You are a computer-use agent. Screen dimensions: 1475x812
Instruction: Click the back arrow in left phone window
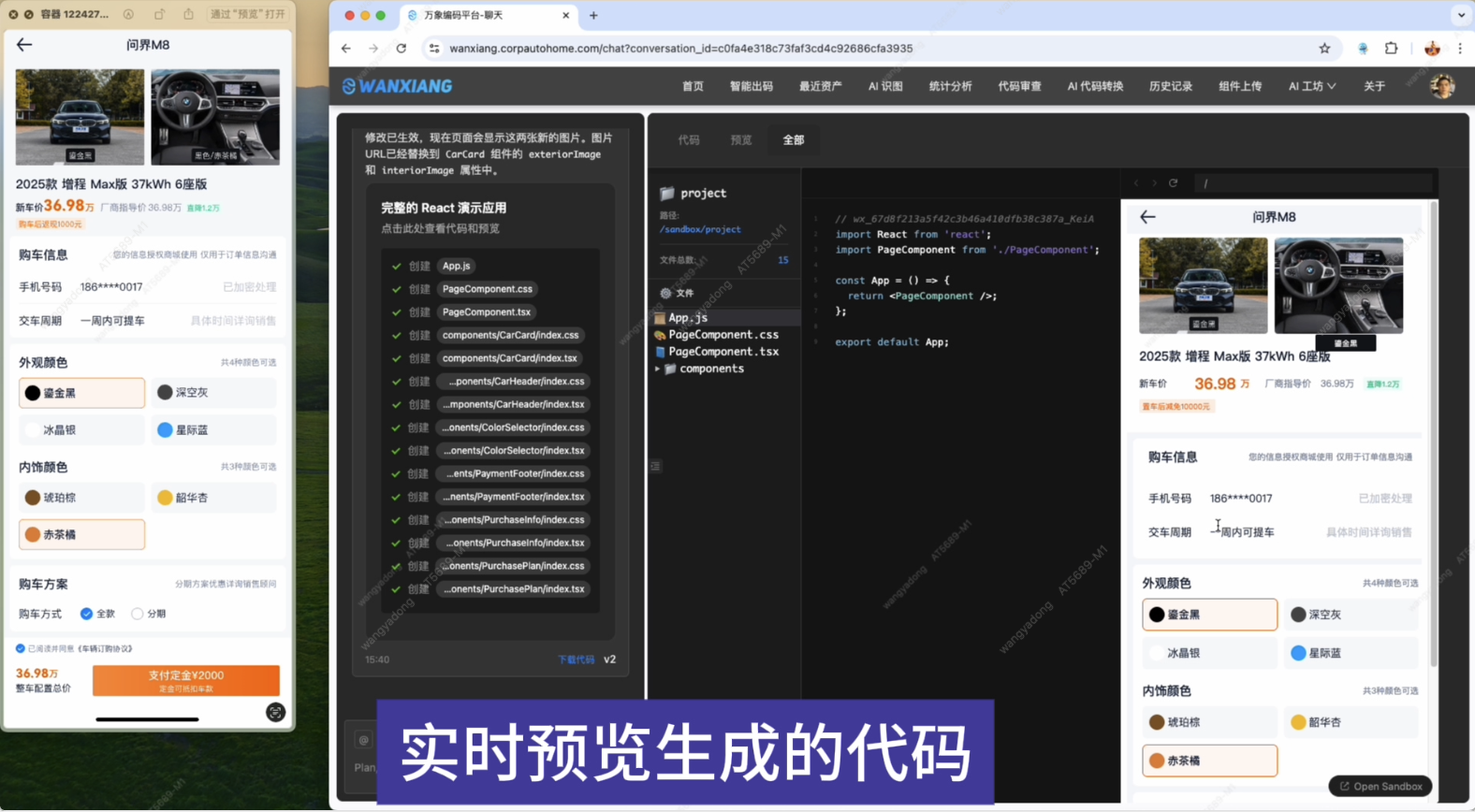(24, 45)
